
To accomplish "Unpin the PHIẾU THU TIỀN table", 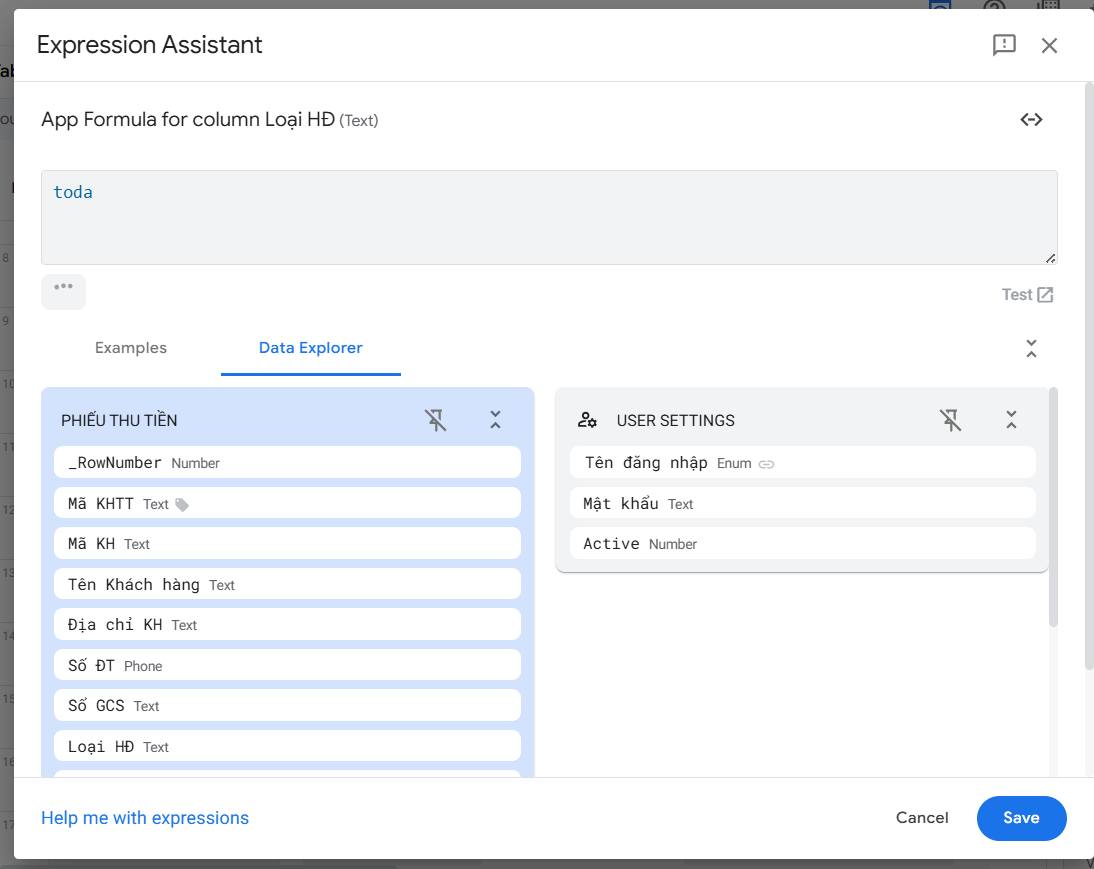I will (435, 420).
